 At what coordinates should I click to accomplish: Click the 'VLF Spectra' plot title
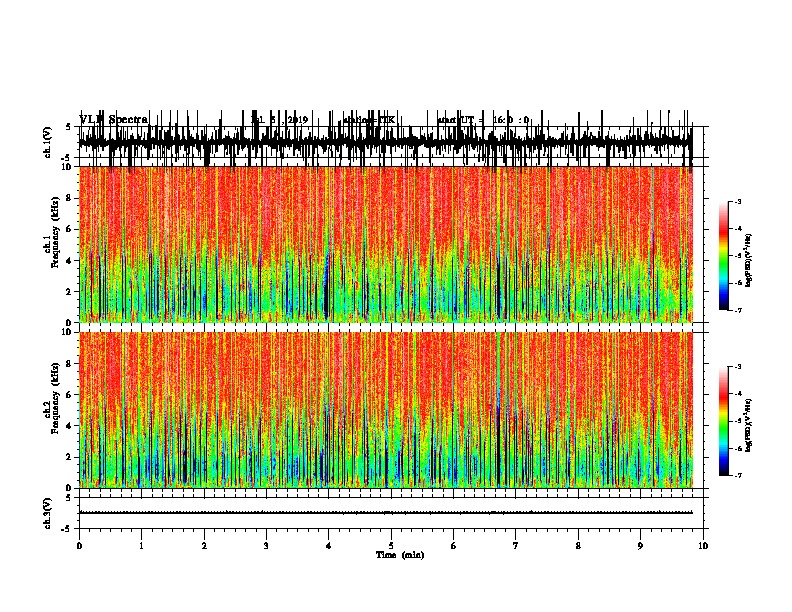114,120
